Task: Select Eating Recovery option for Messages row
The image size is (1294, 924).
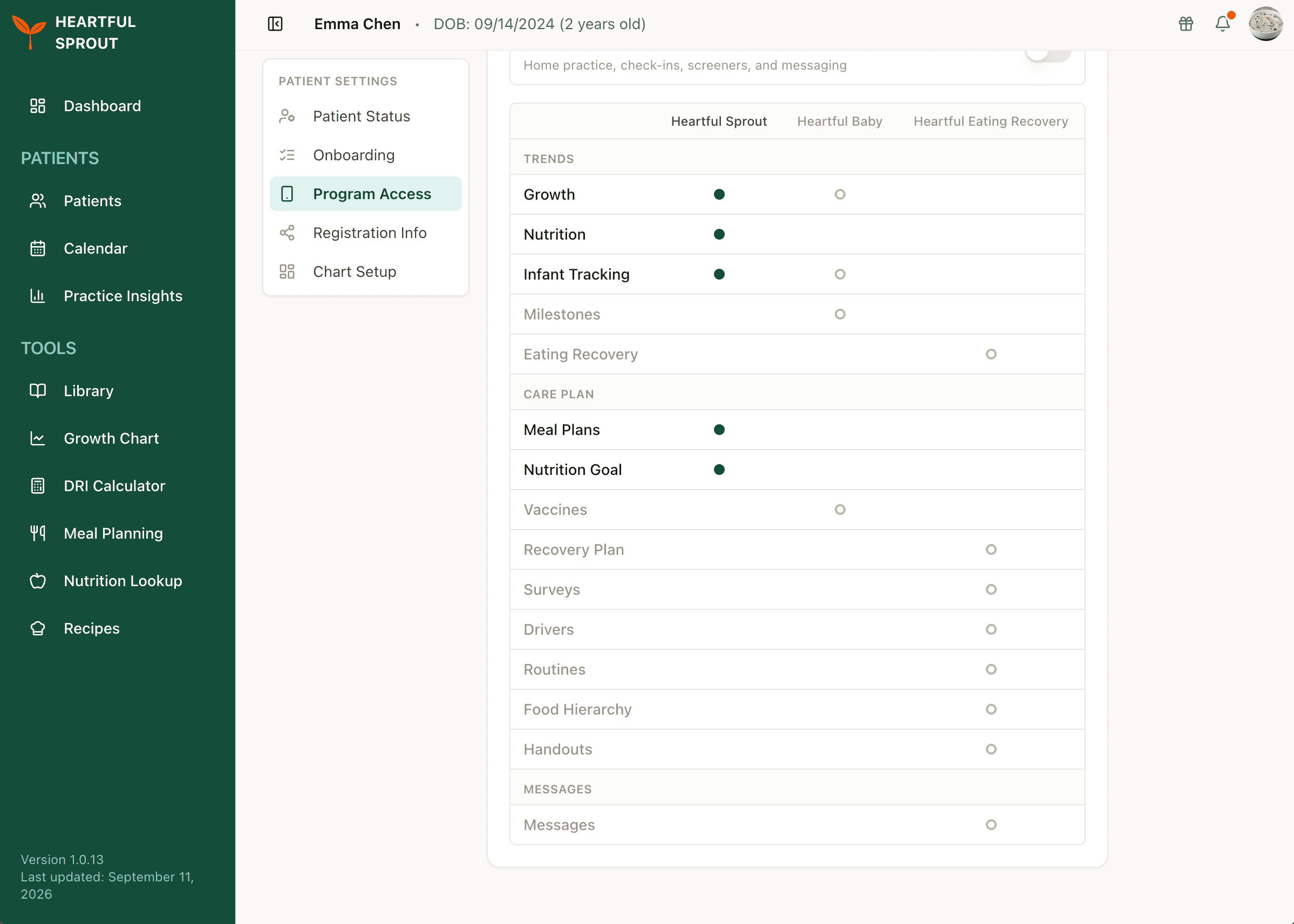Action: coord(991,825)
